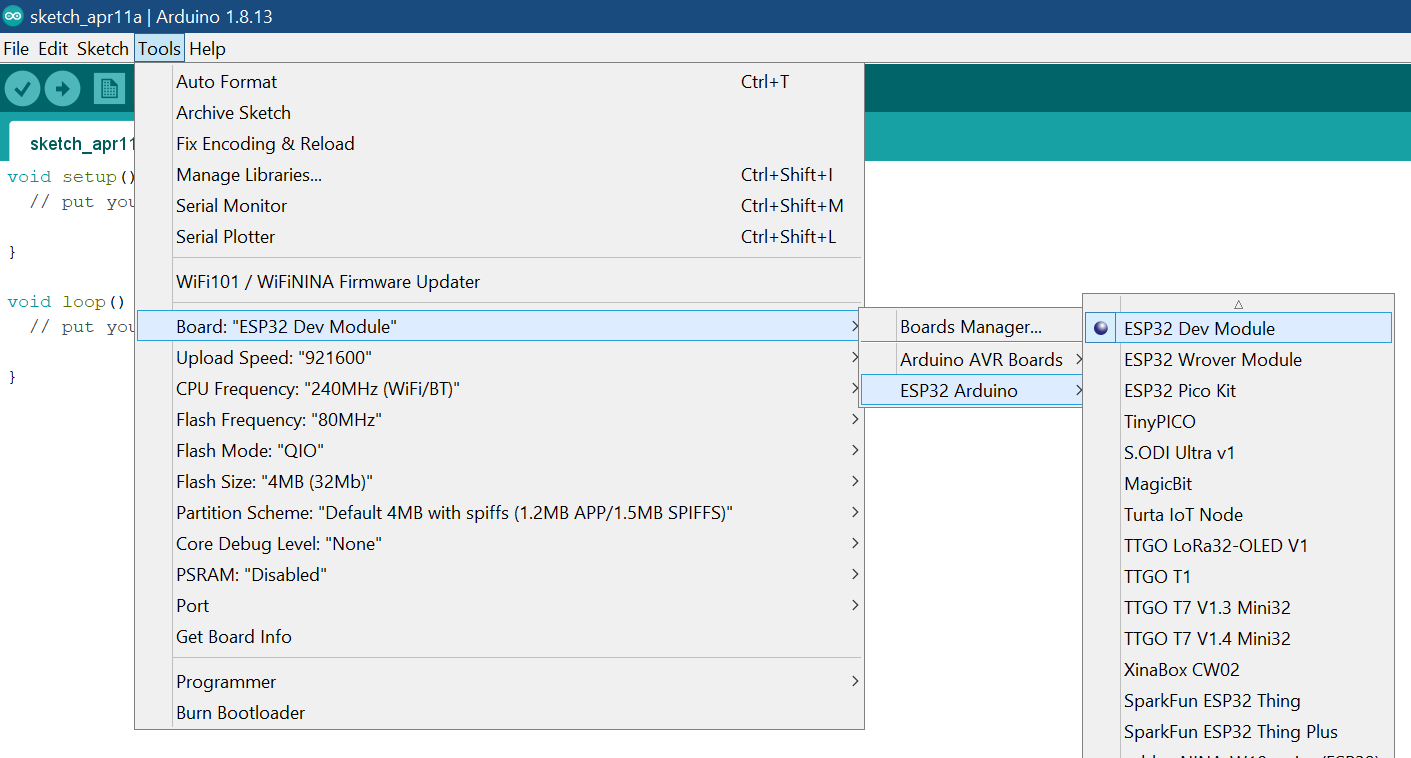This screenshot has height=758, width=1411.
Task: Click the title bar text "sketch_apr11a | Arduino 1.8.13"
Action: click(x=151, y=17)
